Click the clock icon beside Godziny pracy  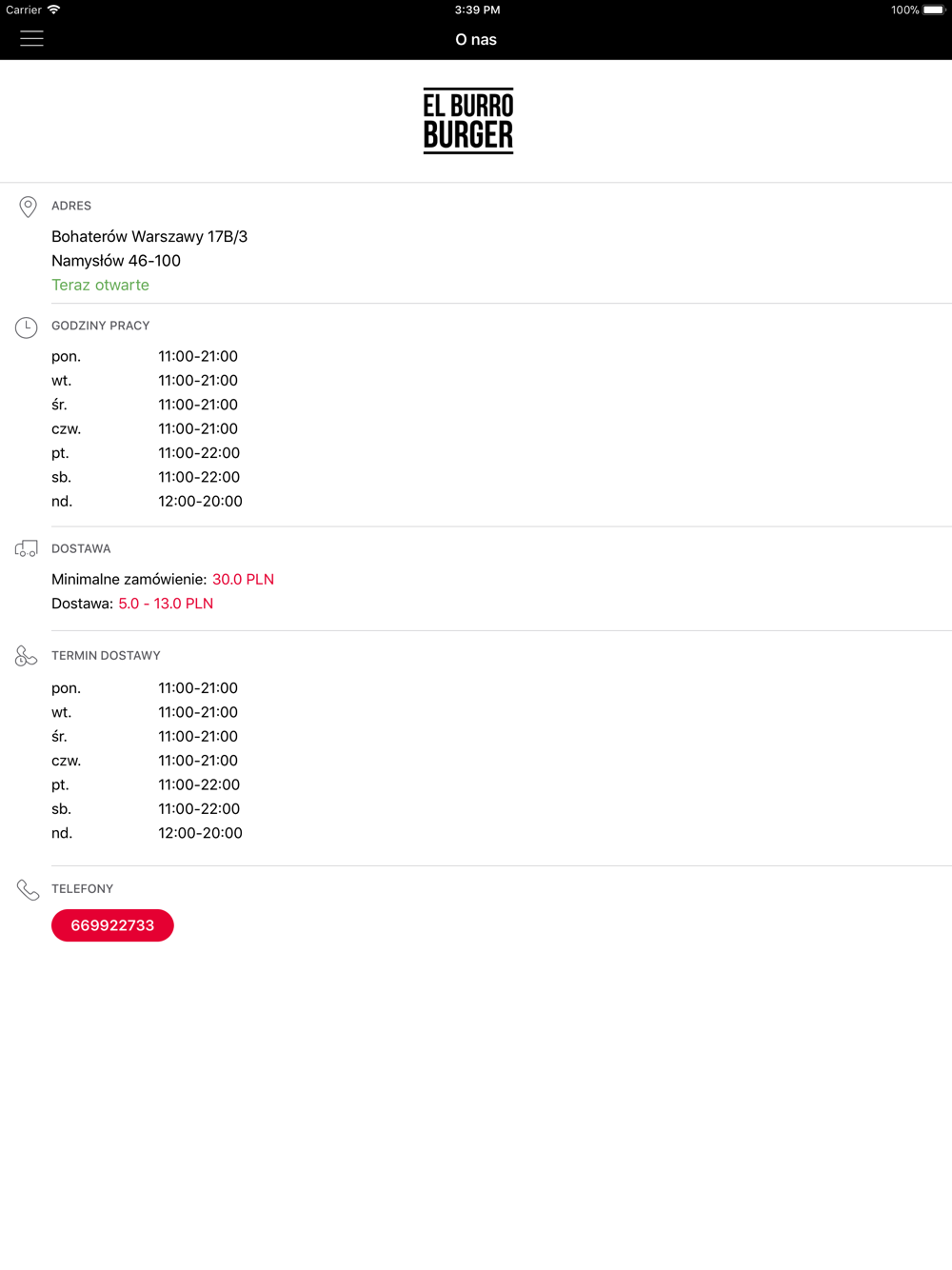27,327
